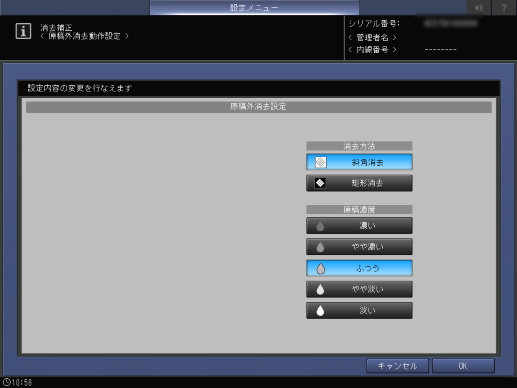Click the clock icon in status bar
The width and height of the screenshot is (517, 388).
pos(7,382)
